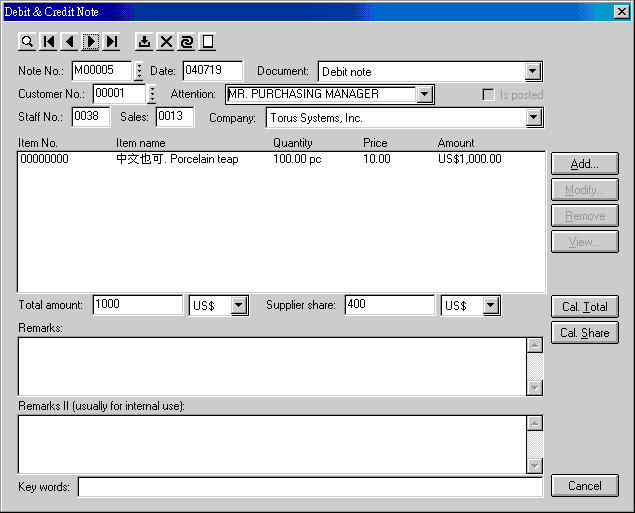Click the Modify... button
The image size is (635, 513).
point(584,189)
